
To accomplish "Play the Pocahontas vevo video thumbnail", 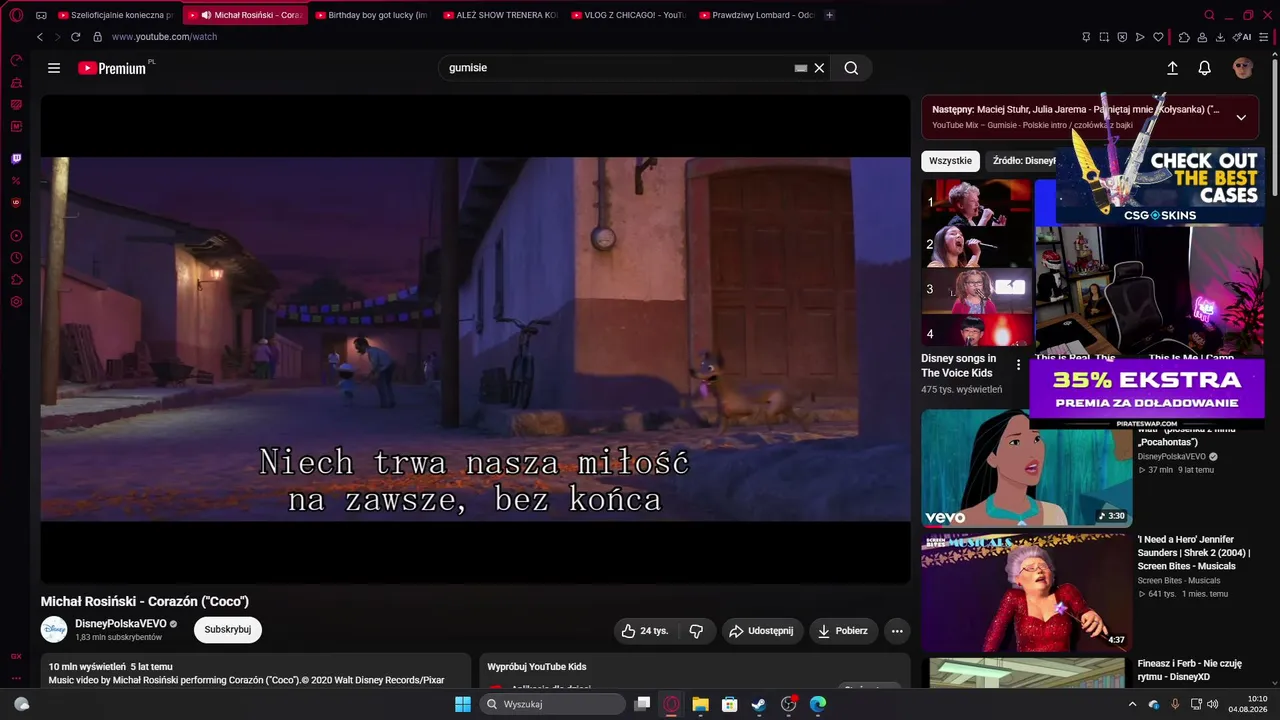I will click(1026, 468).
